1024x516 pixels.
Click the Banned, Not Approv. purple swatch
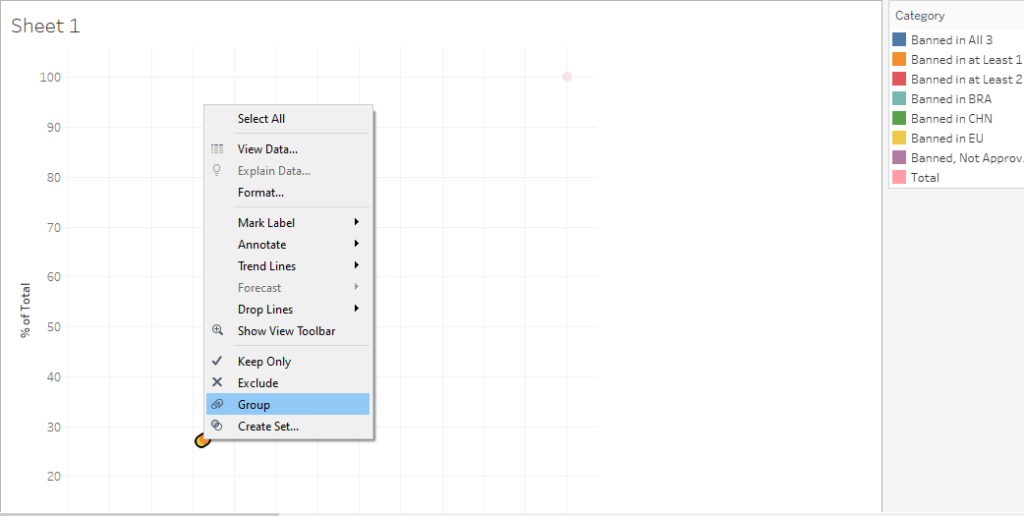point(899,157)
